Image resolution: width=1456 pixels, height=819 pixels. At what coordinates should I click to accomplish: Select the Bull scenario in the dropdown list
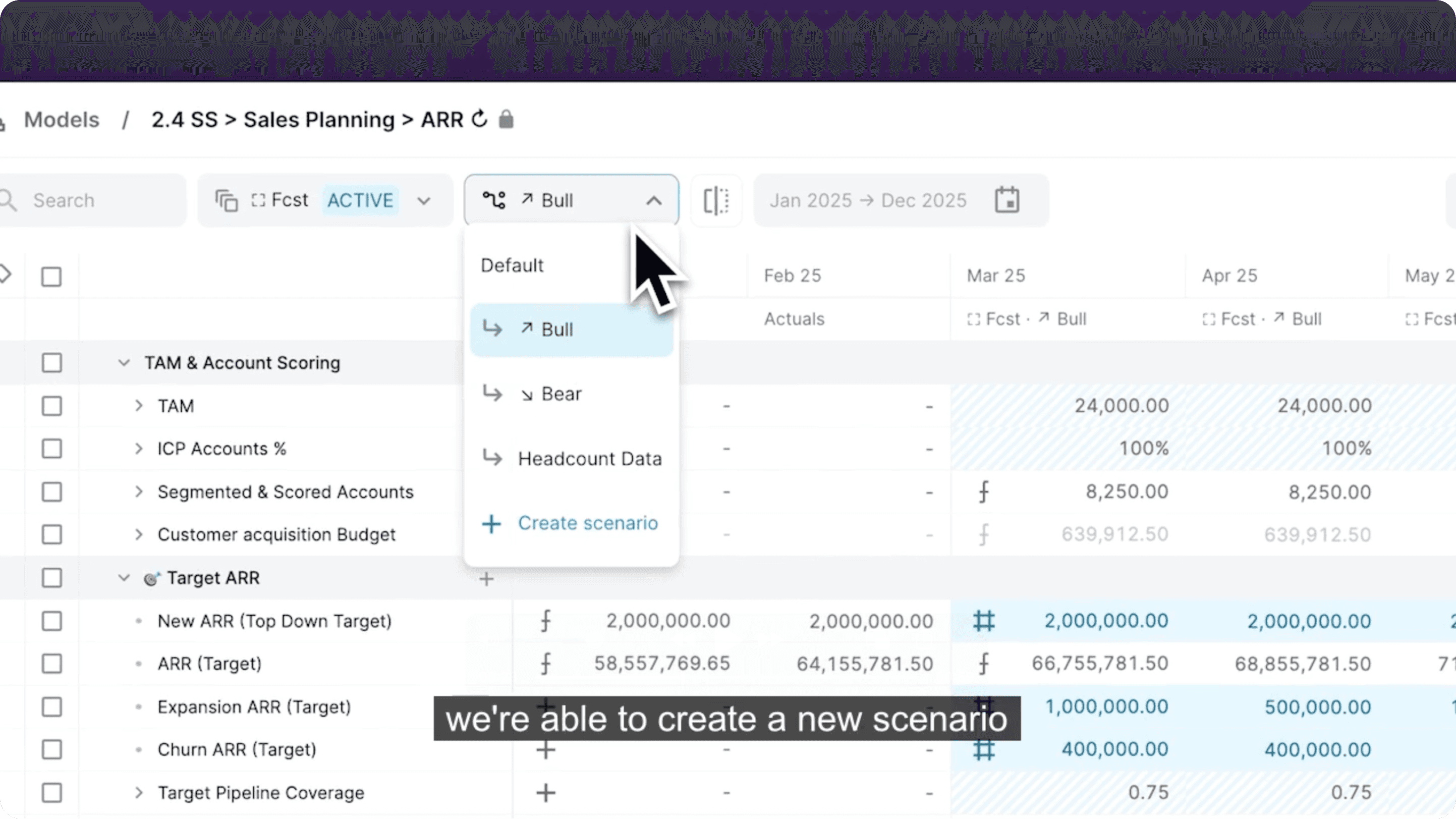tap(571, 330)
